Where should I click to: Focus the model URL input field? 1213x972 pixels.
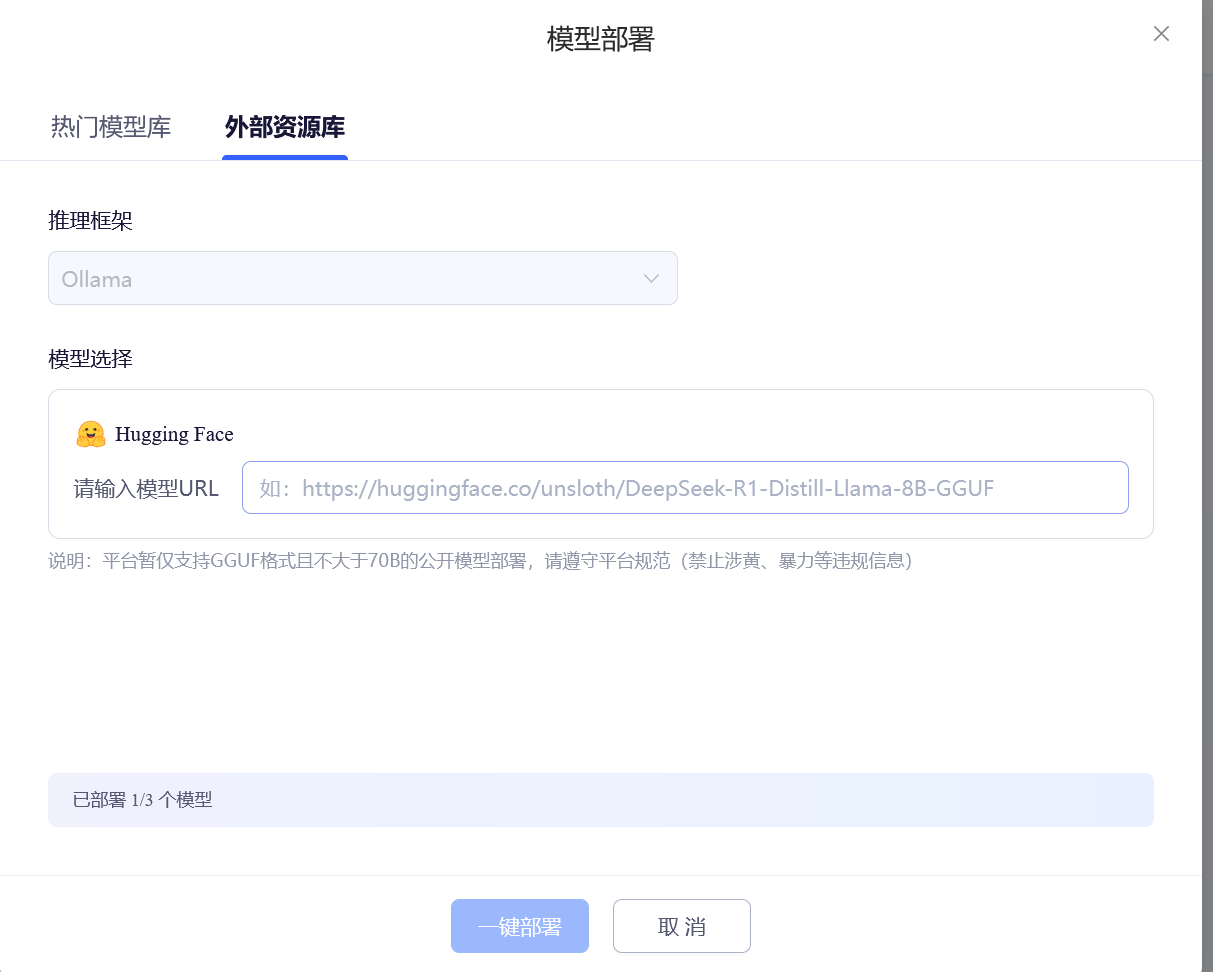tap(685, 488)
